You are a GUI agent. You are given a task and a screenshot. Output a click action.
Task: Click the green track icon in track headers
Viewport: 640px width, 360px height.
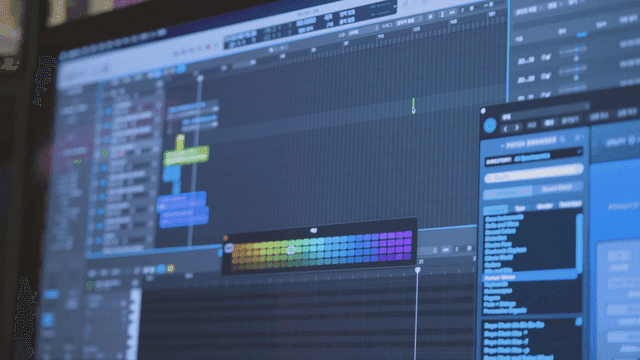click(105, 154)
